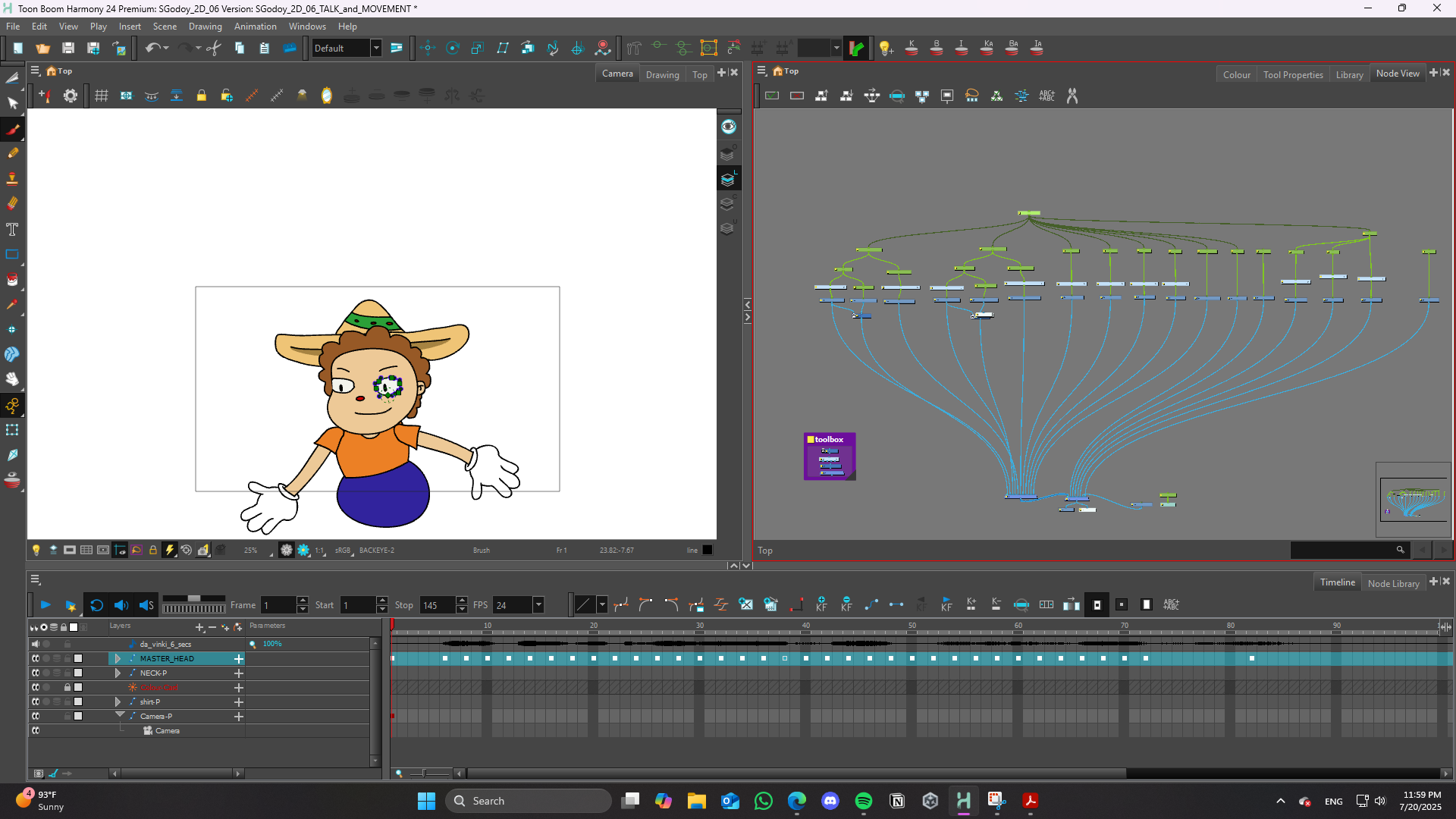
Task: Switch to the Drawing view tab
Action: click(662, 74)
